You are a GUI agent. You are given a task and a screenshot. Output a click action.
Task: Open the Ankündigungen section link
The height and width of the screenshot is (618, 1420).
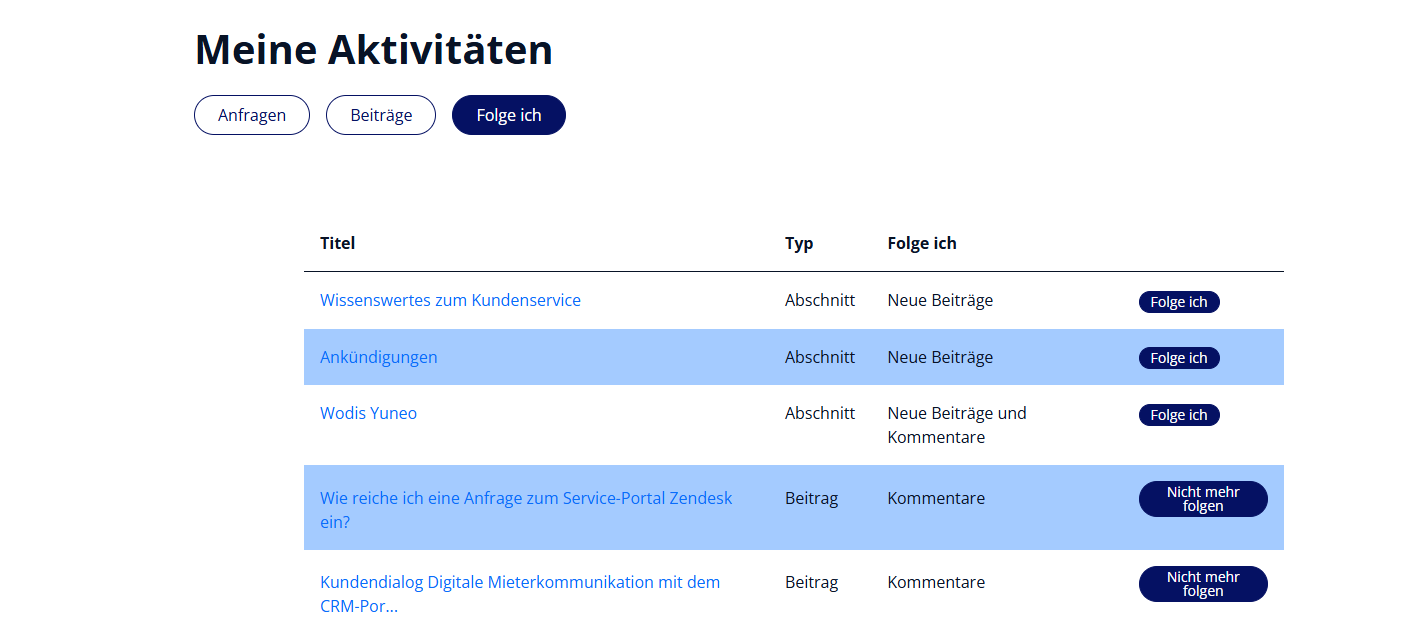378,357
